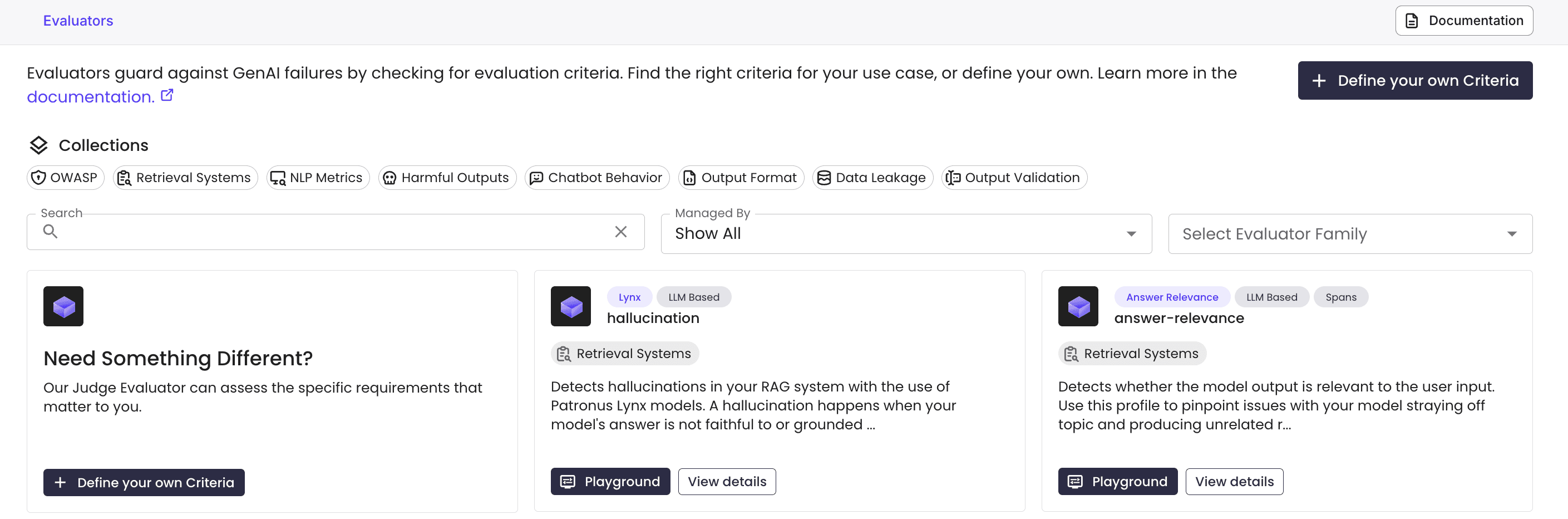Click inside the Search input field

(x=336, y=232)
